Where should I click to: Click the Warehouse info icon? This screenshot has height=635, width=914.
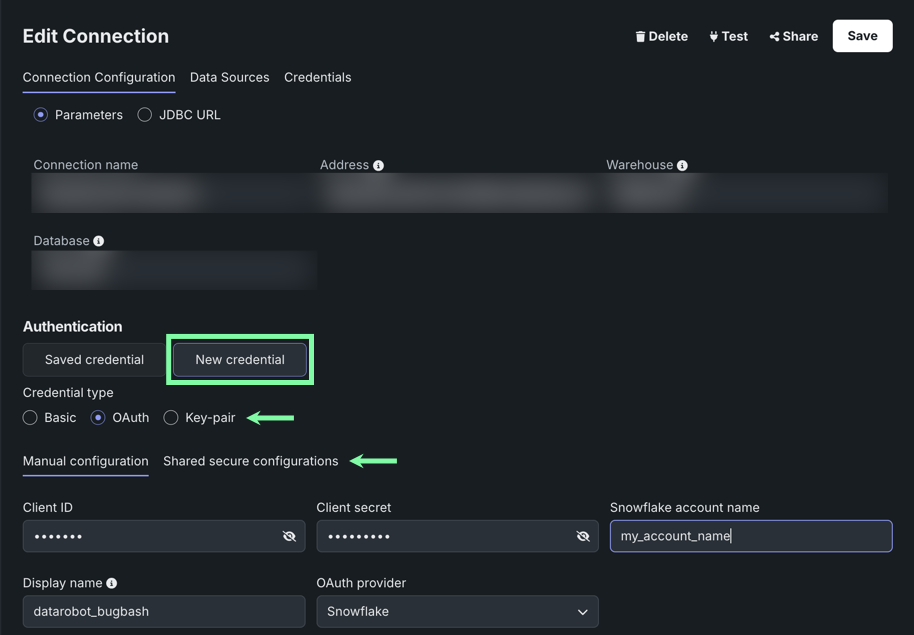pos(682,166)
